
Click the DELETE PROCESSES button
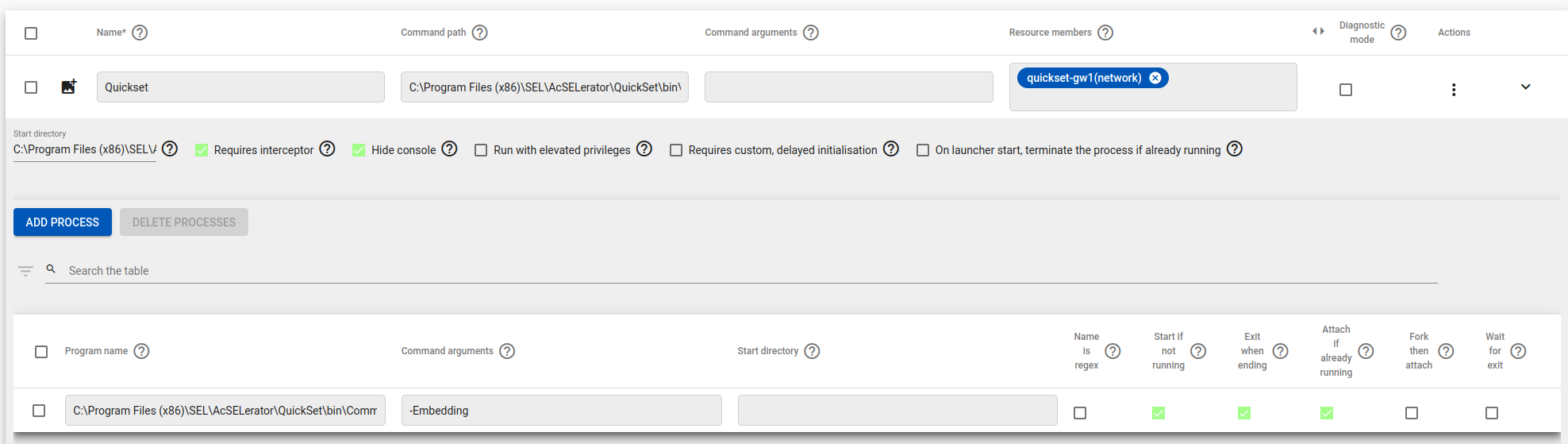(184, 222)
